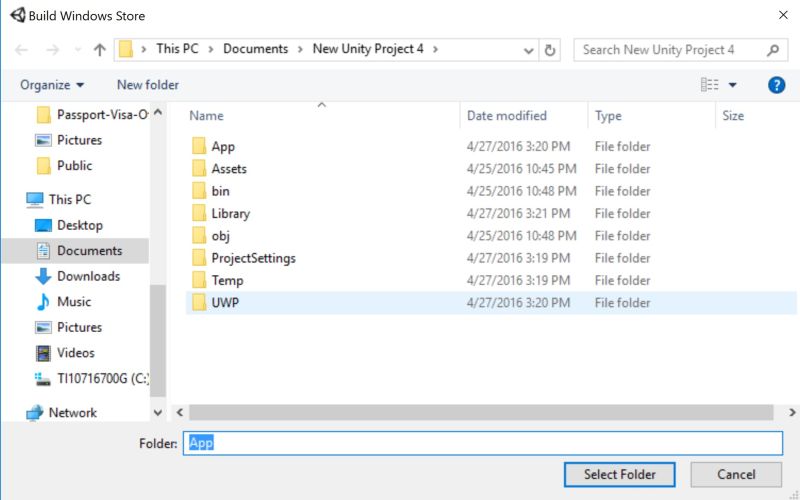Go back using the Back arrow
This screenshot has height=500, width=800.
pyautogui.click(x=21, y=49)
